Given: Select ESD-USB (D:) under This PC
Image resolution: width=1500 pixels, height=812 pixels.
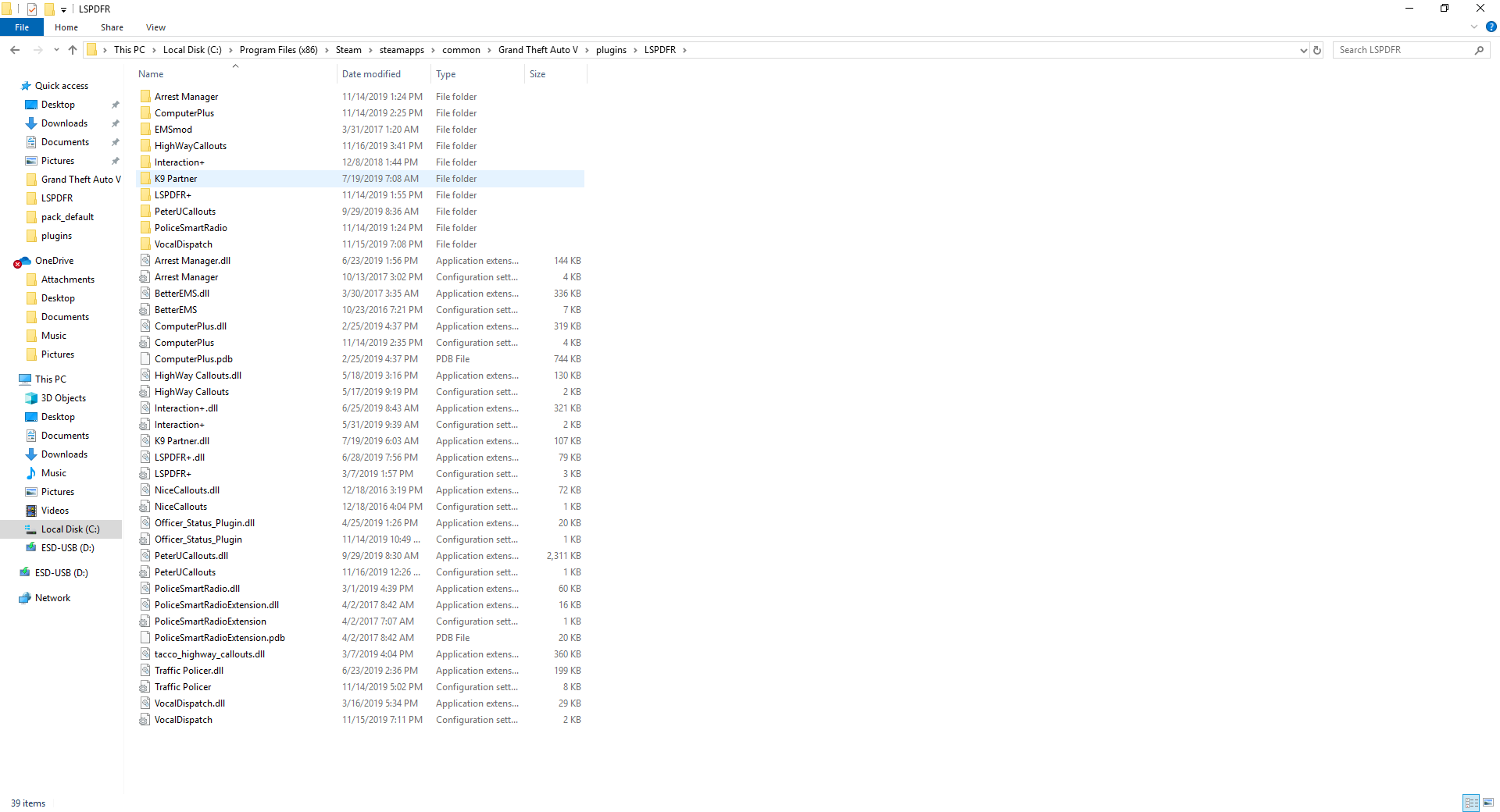Looking at the screenshot, I should [68, 548].
